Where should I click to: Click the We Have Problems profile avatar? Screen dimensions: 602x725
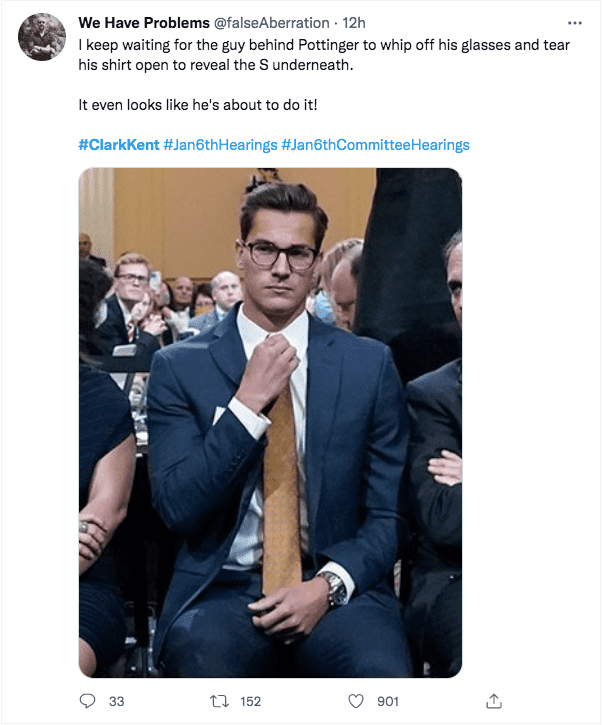(42, 37)
